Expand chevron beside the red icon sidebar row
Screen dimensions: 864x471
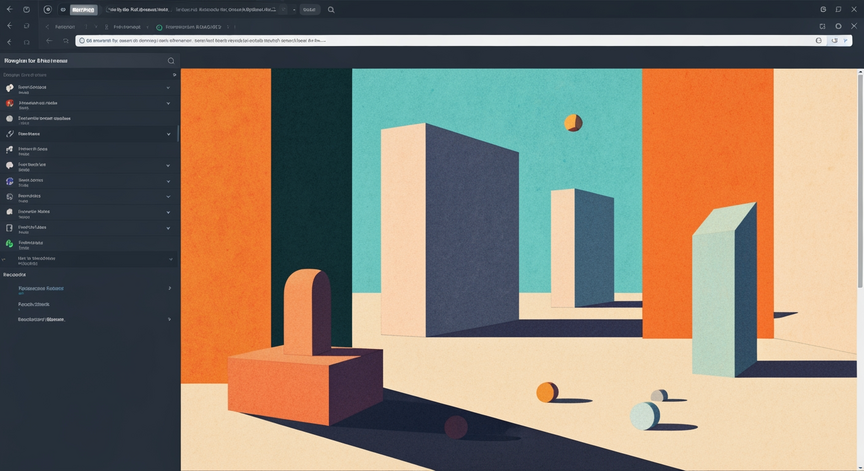click(168, 103)
